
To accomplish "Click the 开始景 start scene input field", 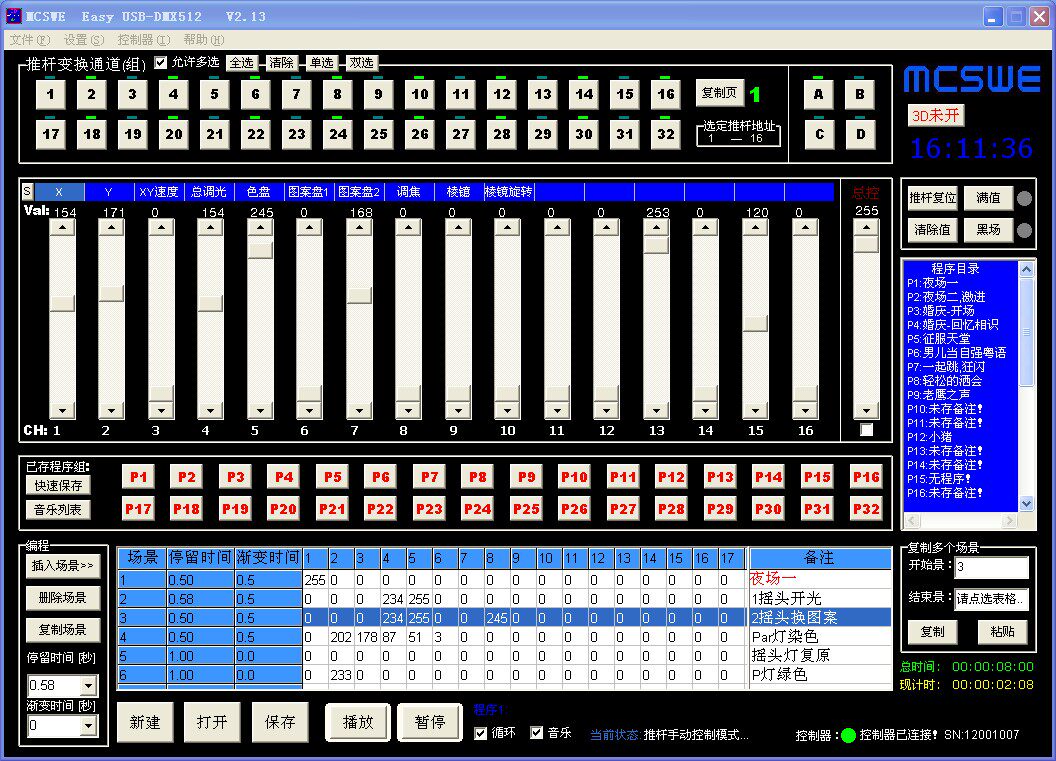I will pos(990,568).
